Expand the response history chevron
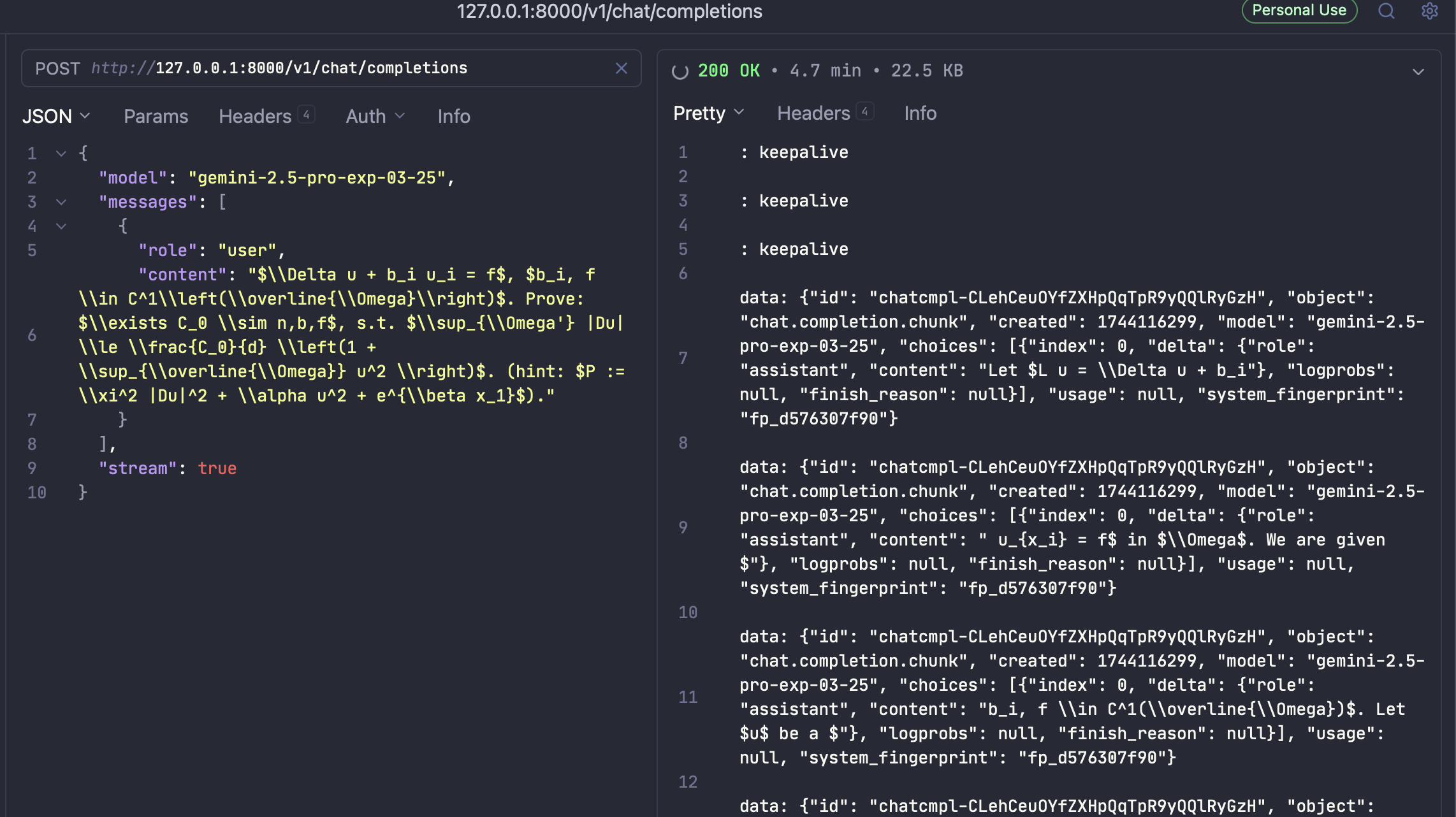This screenshot has height=817, width=1456. (1418, 71)
